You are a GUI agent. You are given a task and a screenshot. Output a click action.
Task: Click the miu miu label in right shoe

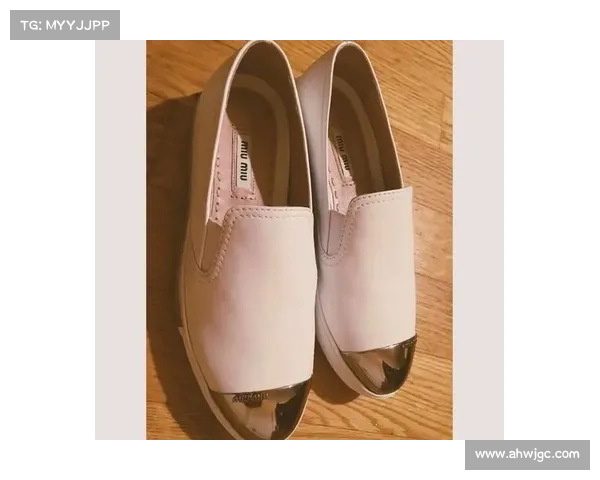[x=343, y=150]
